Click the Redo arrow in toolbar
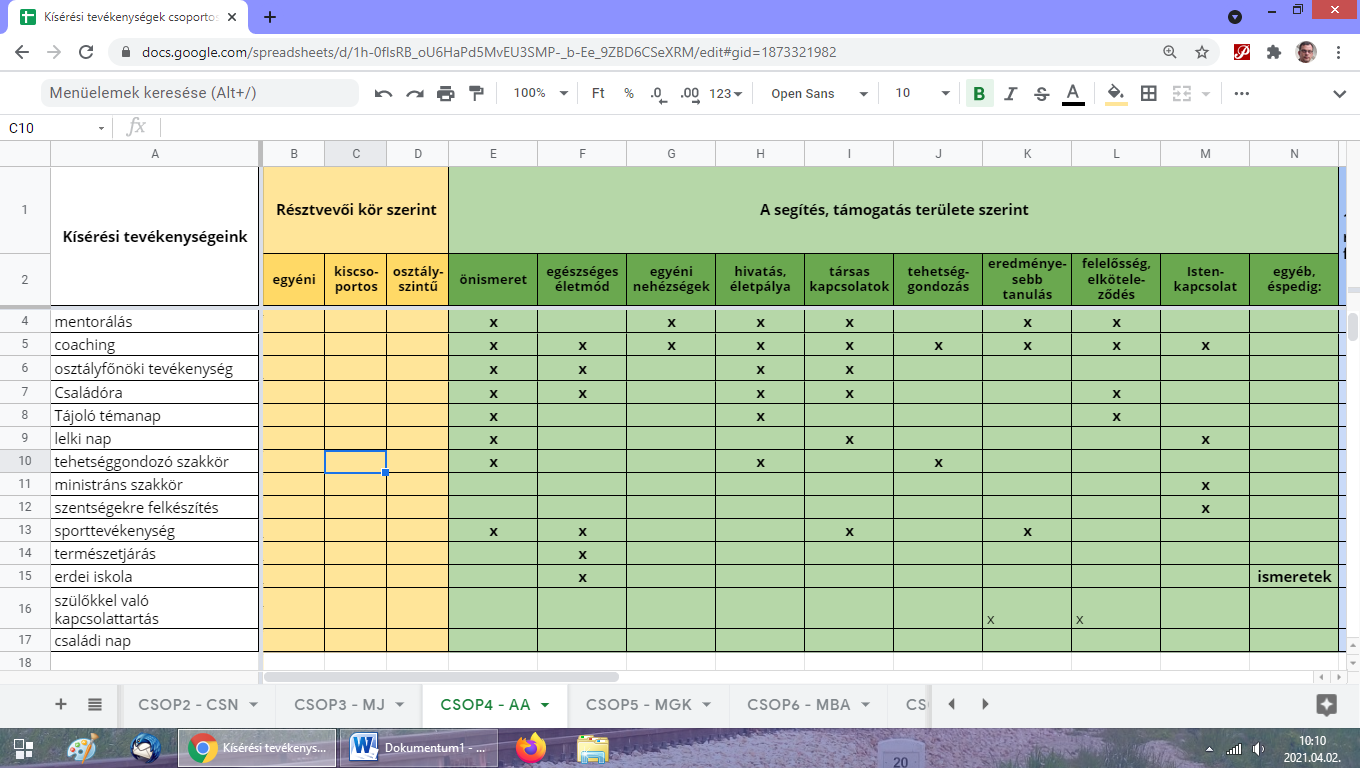 [x=415, y=93]
